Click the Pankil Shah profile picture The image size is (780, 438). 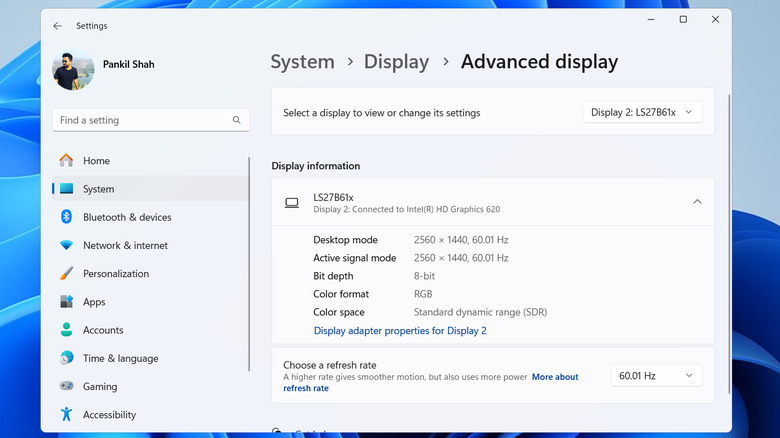tap(73, 67)
